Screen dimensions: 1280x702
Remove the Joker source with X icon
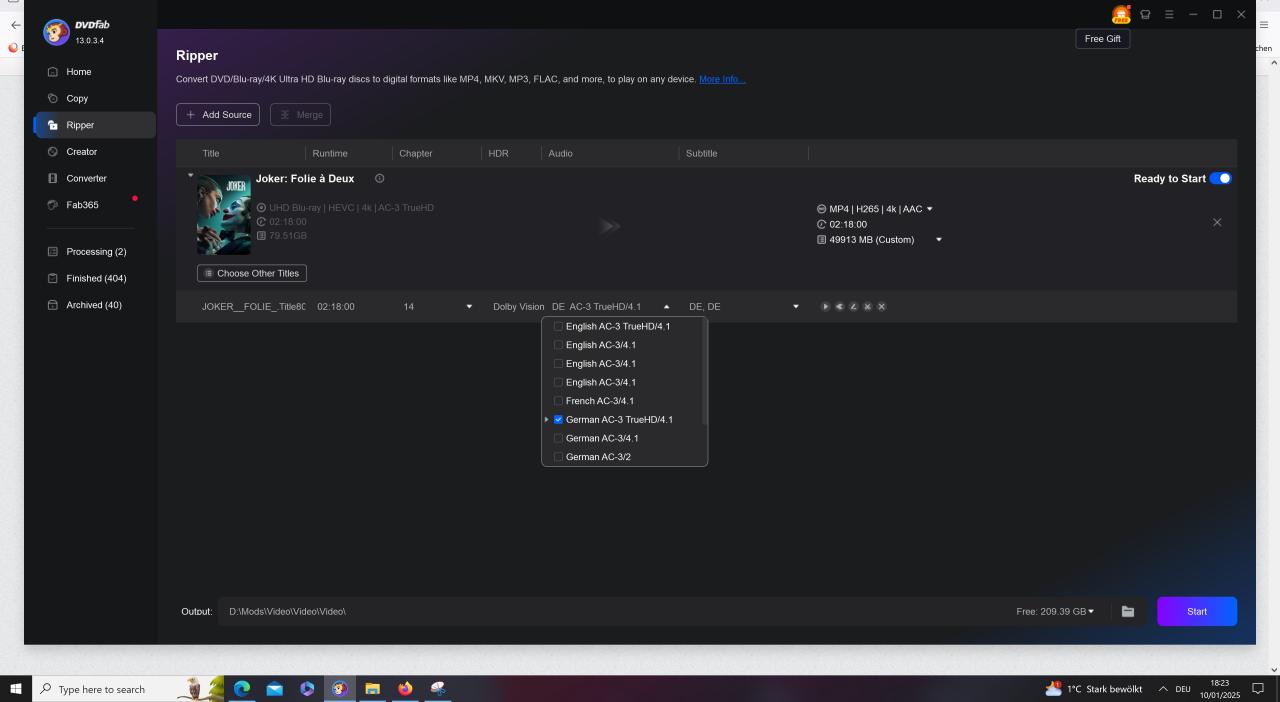pos(1216,222)
